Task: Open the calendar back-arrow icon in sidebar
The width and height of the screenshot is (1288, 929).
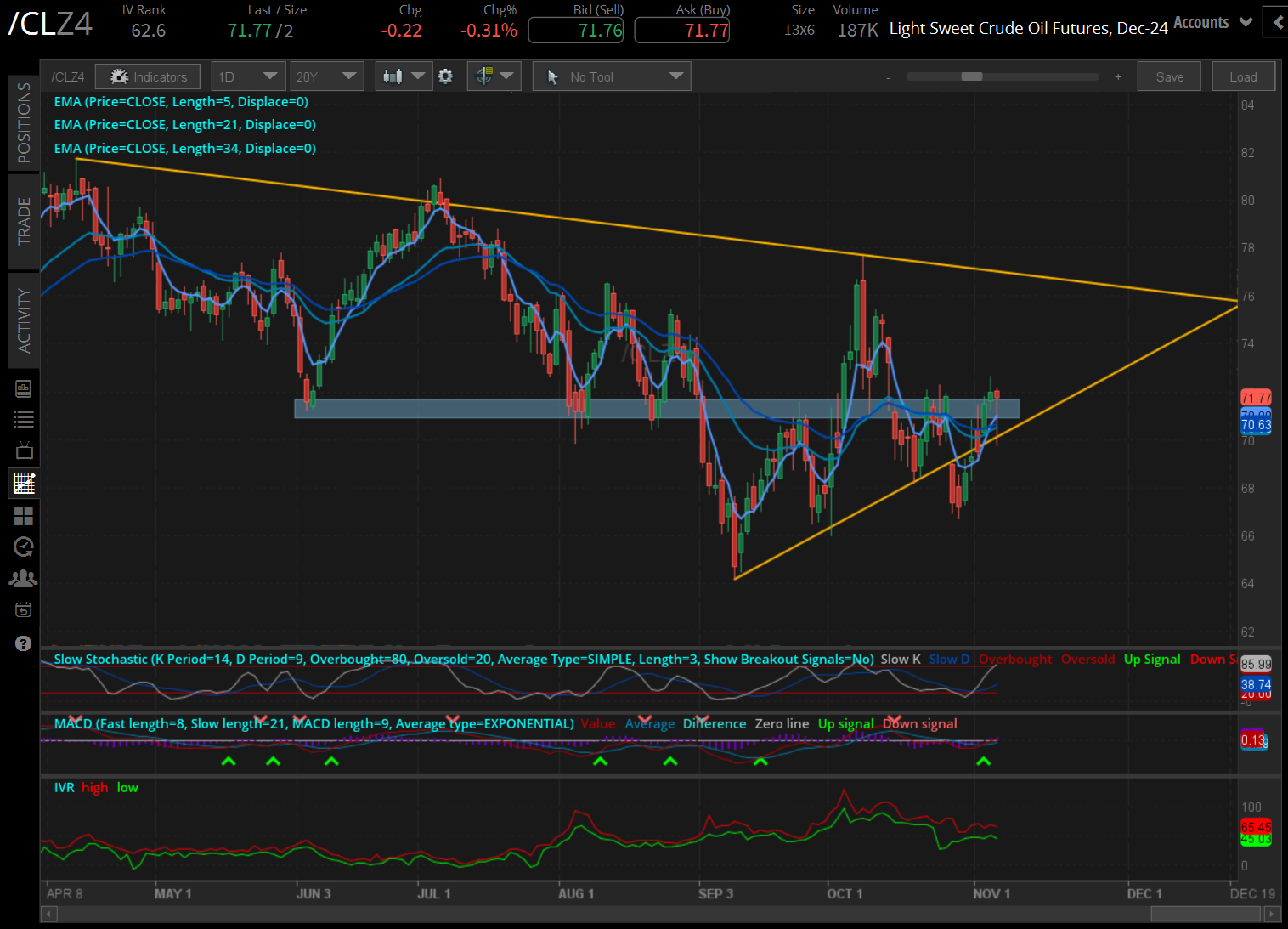Action: point(24,610)
